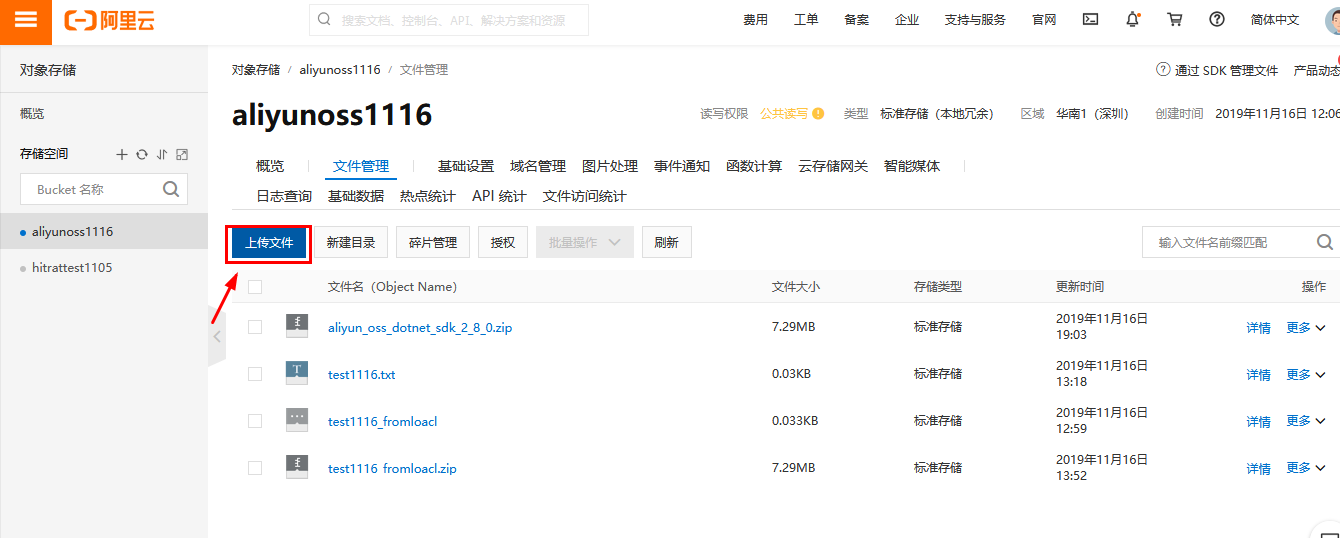The width and height of the screenshot is (1340, 538).
Task: Open the 事件通知 tab
Action: (x=682, y=166)
